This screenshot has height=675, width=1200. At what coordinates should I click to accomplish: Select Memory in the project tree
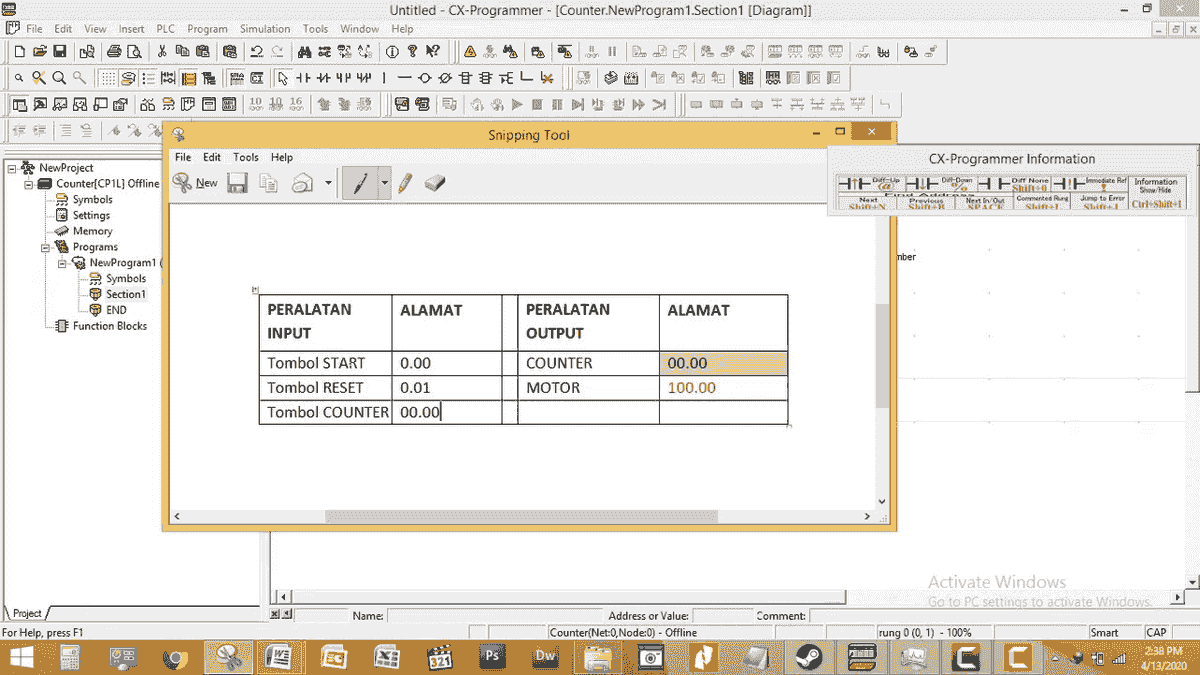pyautogui.click(x=92, y=231)
